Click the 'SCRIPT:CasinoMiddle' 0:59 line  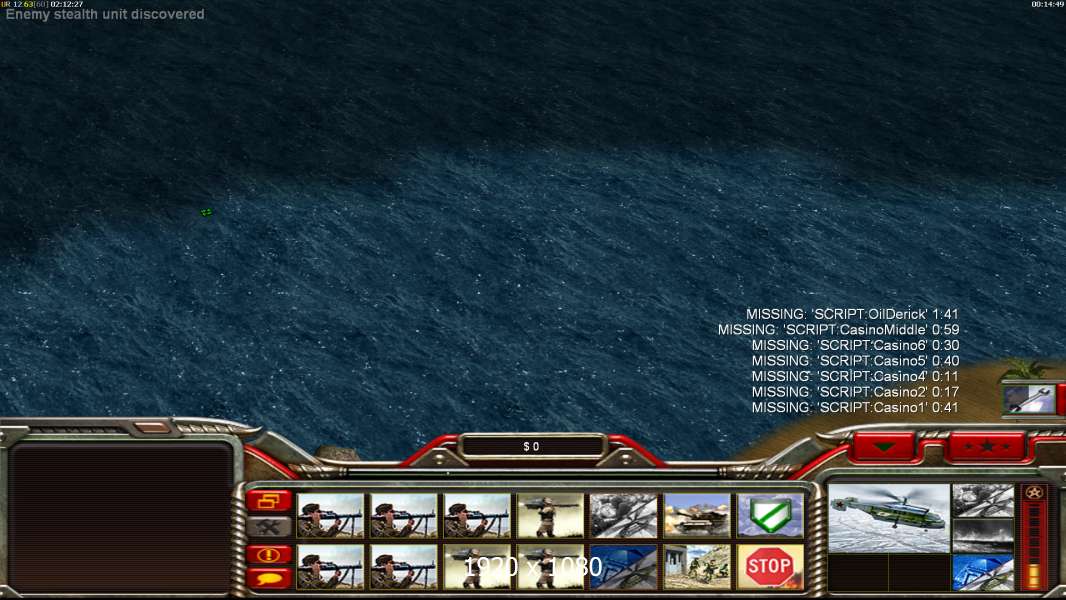pos(838,330)
